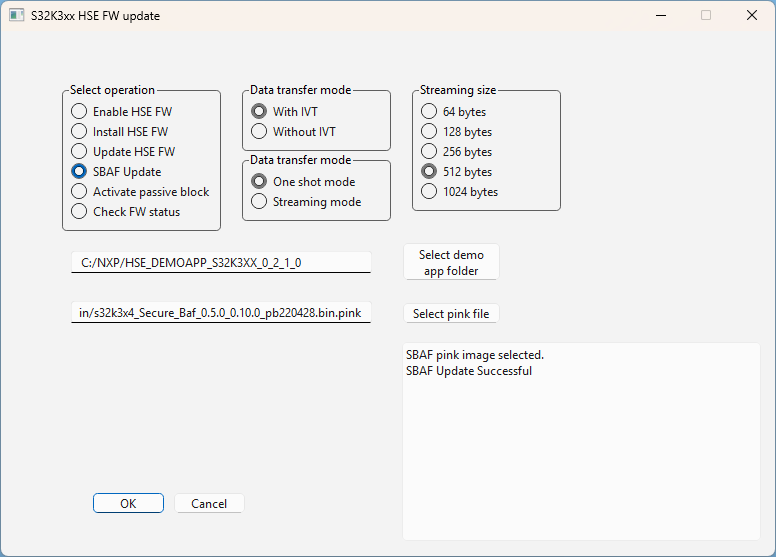Set streaming size to 64 bytes
Image resolution: width=776 pixels, height=557 pixels.
(x=430, y=112)
